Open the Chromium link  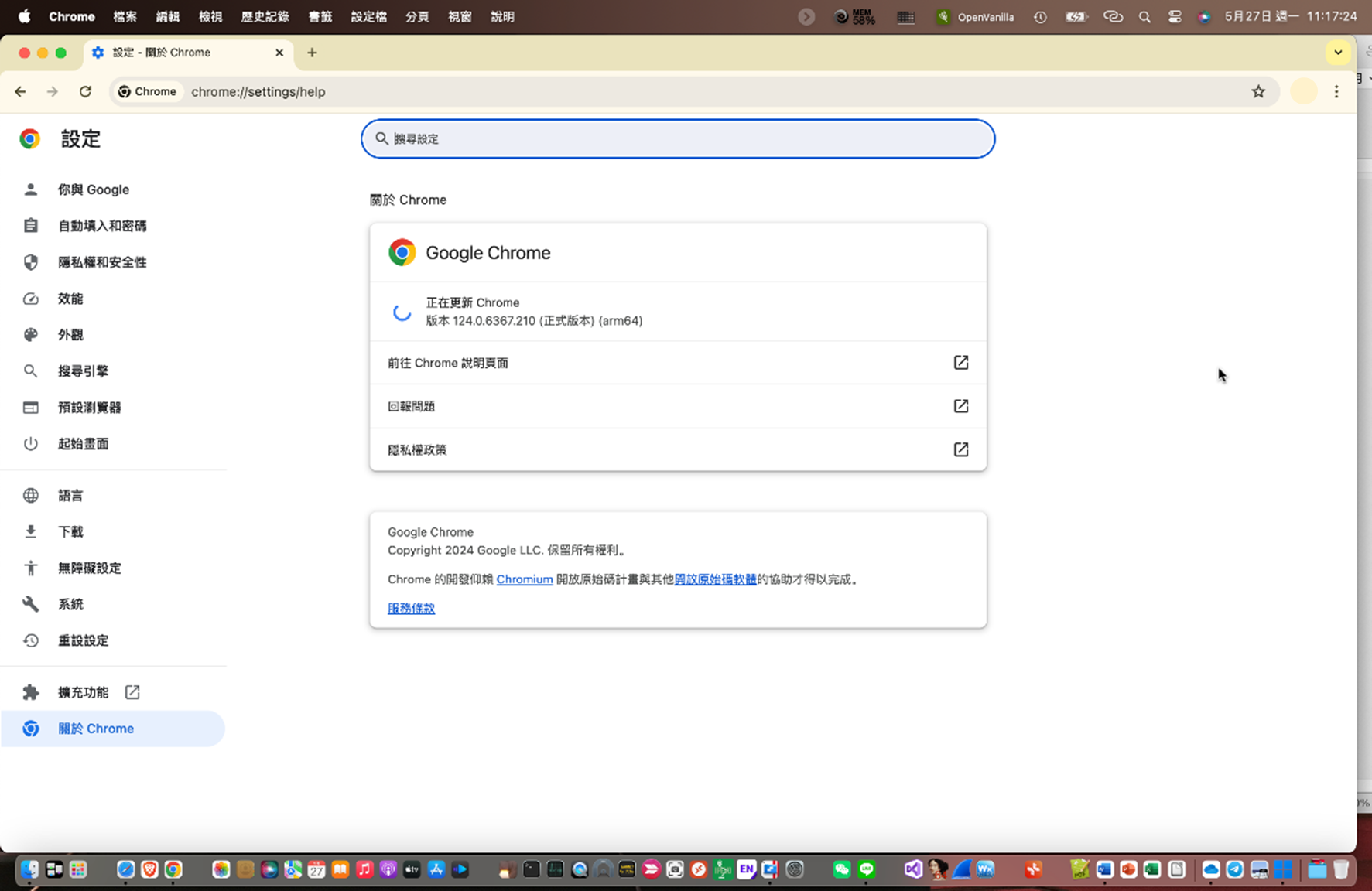click(525, 579)
